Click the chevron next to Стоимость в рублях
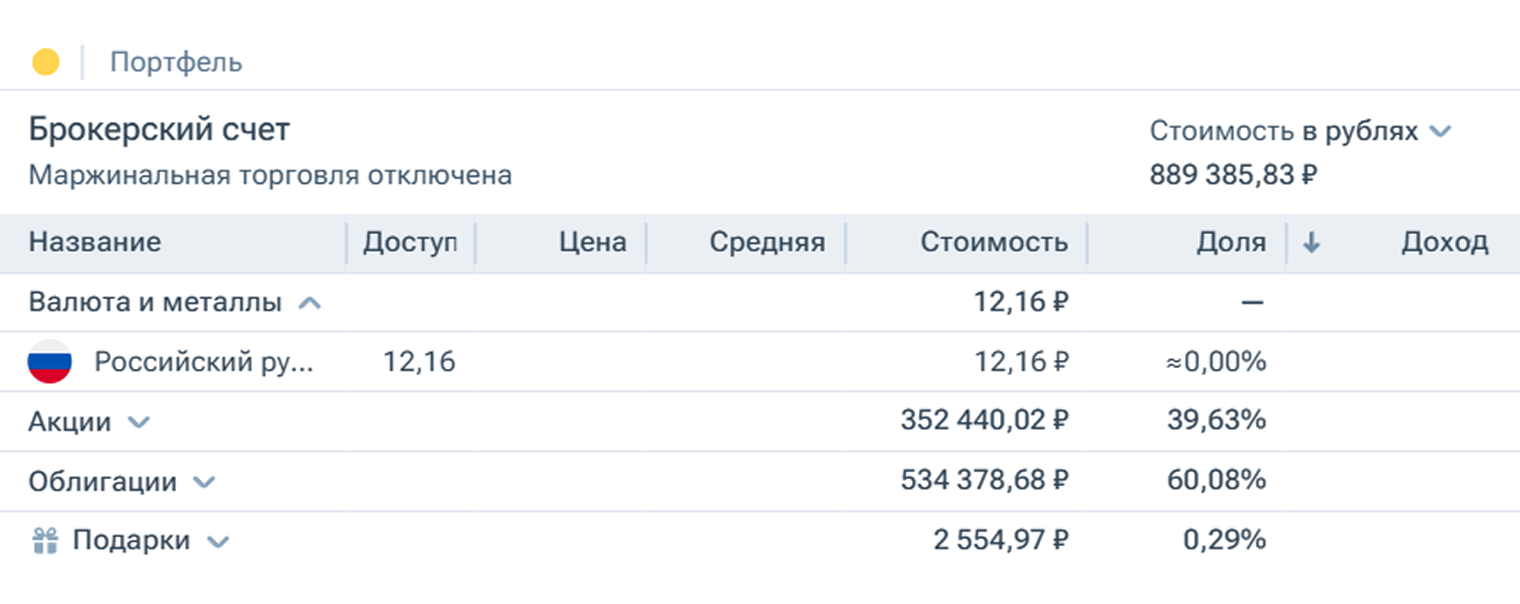 point(1440,130)
